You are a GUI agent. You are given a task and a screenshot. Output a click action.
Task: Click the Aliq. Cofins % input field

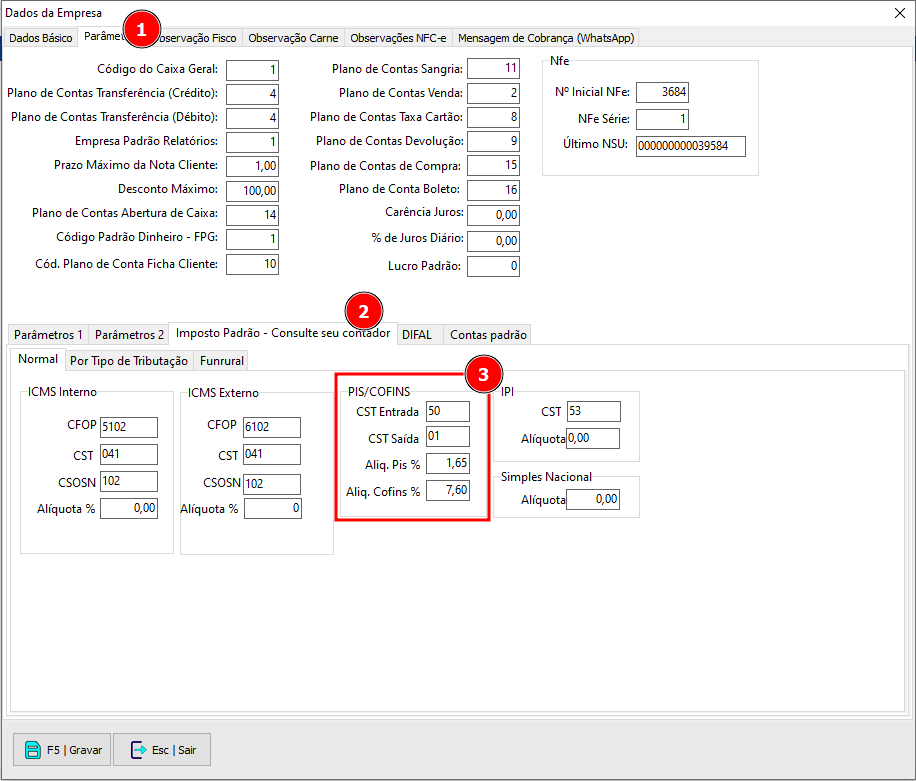[447, 491]
